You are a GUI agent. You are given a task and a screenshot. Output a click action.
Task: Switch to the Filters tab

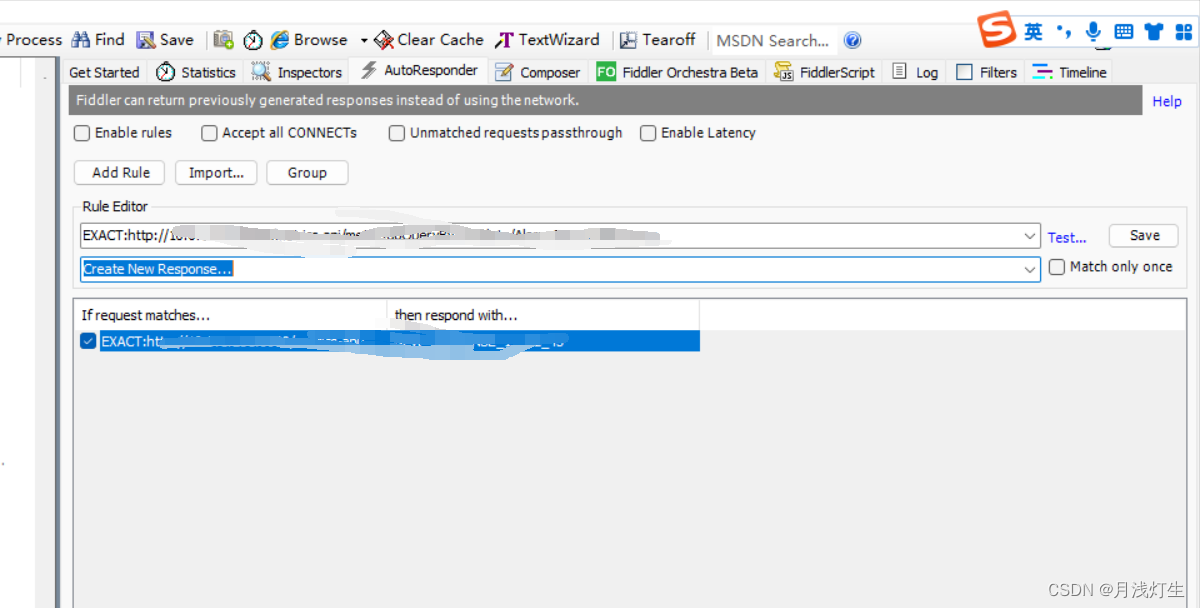[986, 72]
